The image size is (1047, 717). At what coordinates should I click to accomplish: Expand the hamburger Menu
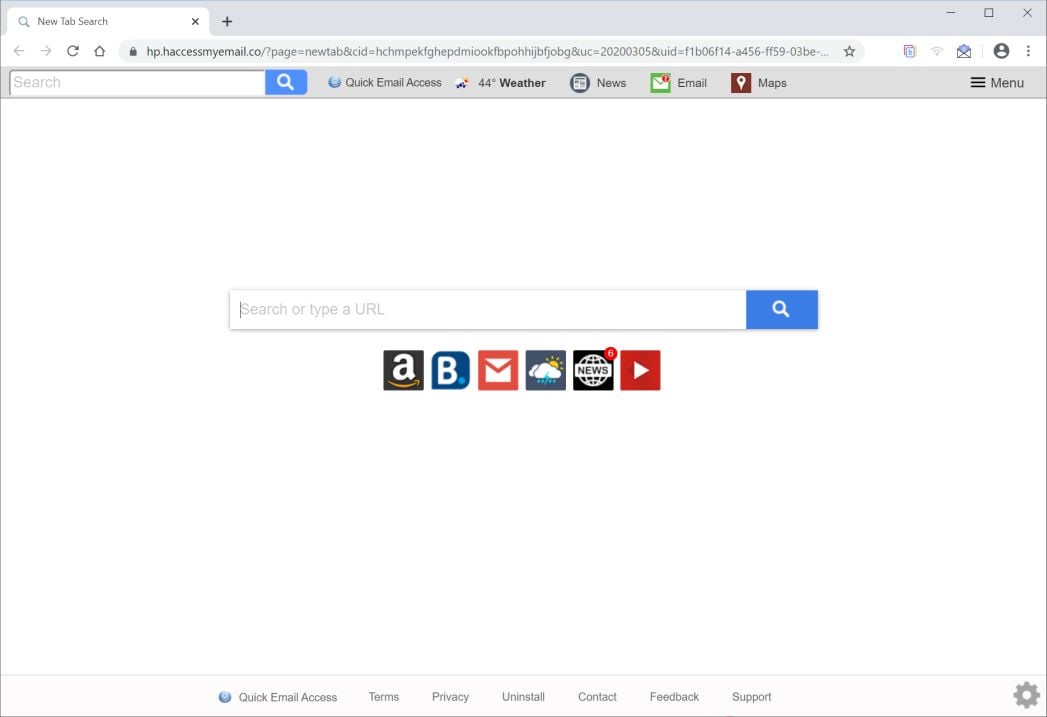997,83
